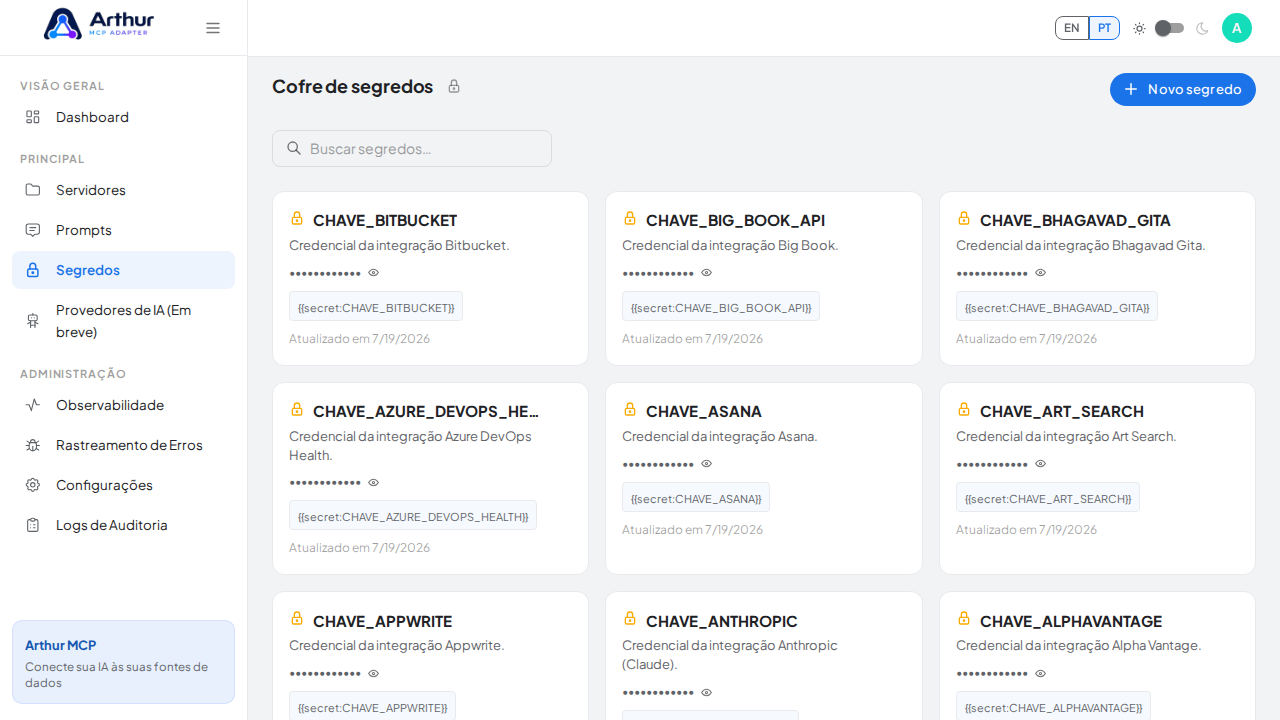Click the Arthur MCP info banner
The height and width of the screenshot is (720, 1280).
[123, 662]
